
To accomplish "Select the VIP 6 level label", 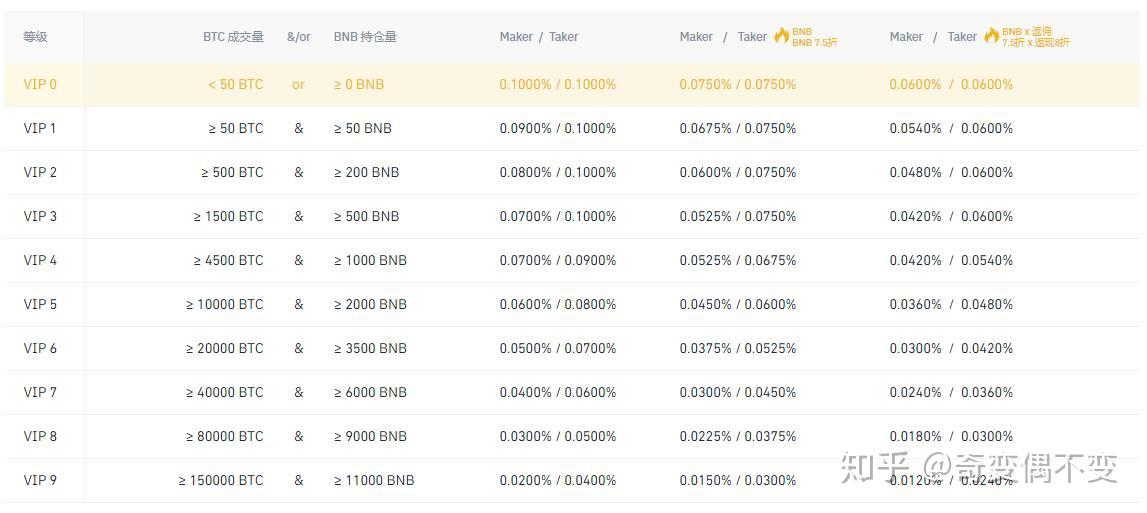I will [x=40, y=348].
